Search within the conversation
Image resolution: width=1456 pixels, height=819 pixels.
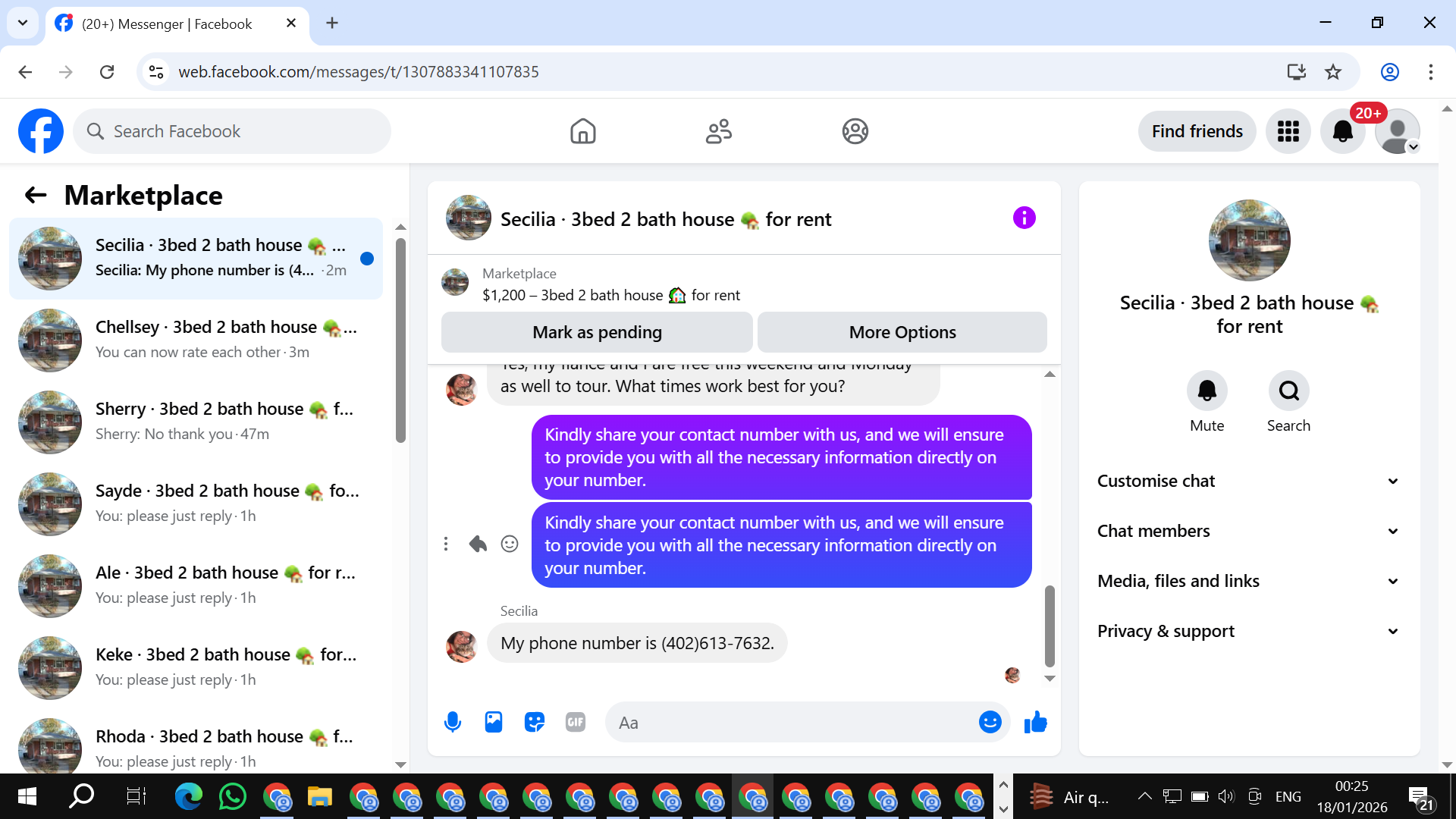(1288, 391)
